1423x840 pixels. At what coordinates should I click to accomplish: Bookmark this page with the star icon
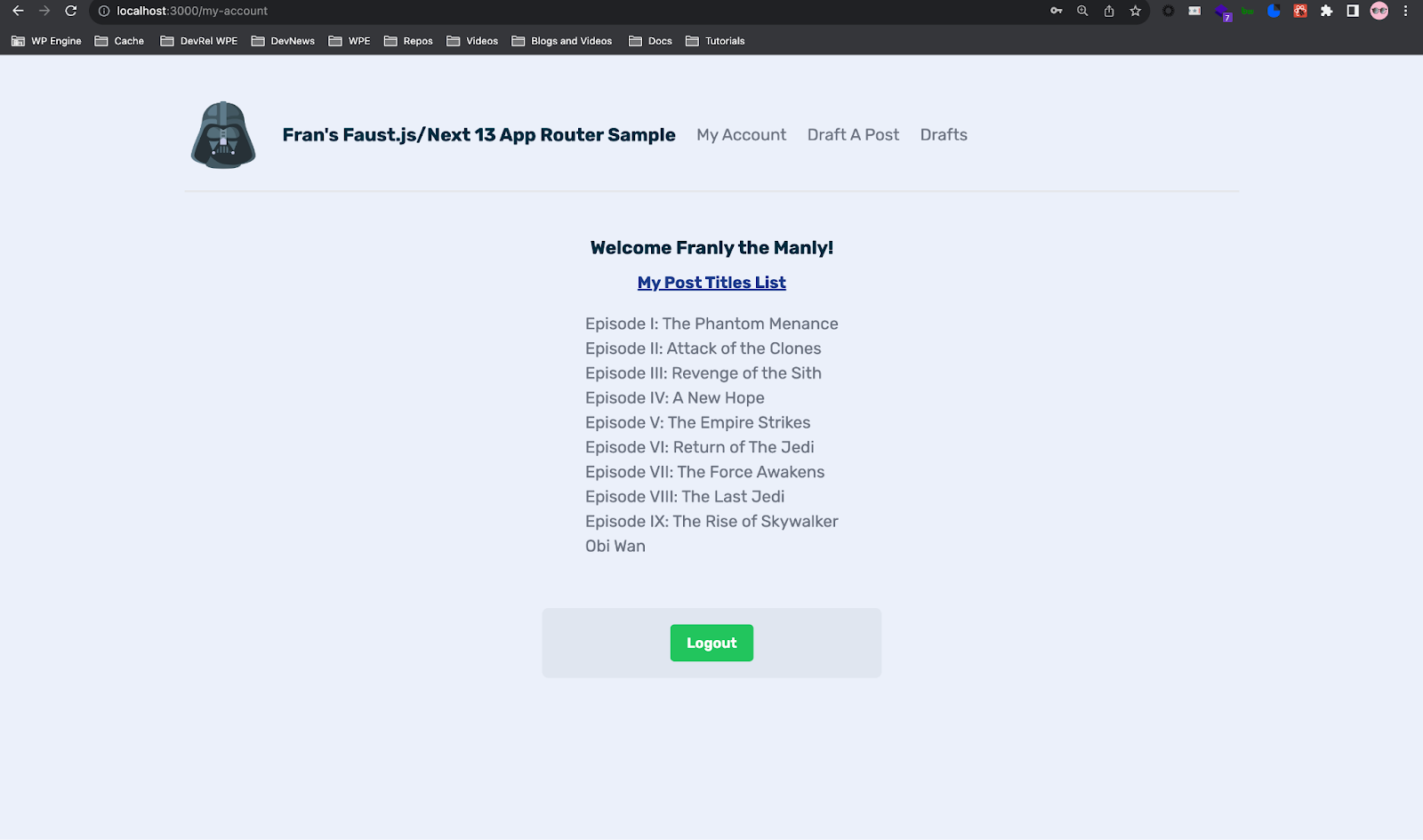coord(1136,11)
